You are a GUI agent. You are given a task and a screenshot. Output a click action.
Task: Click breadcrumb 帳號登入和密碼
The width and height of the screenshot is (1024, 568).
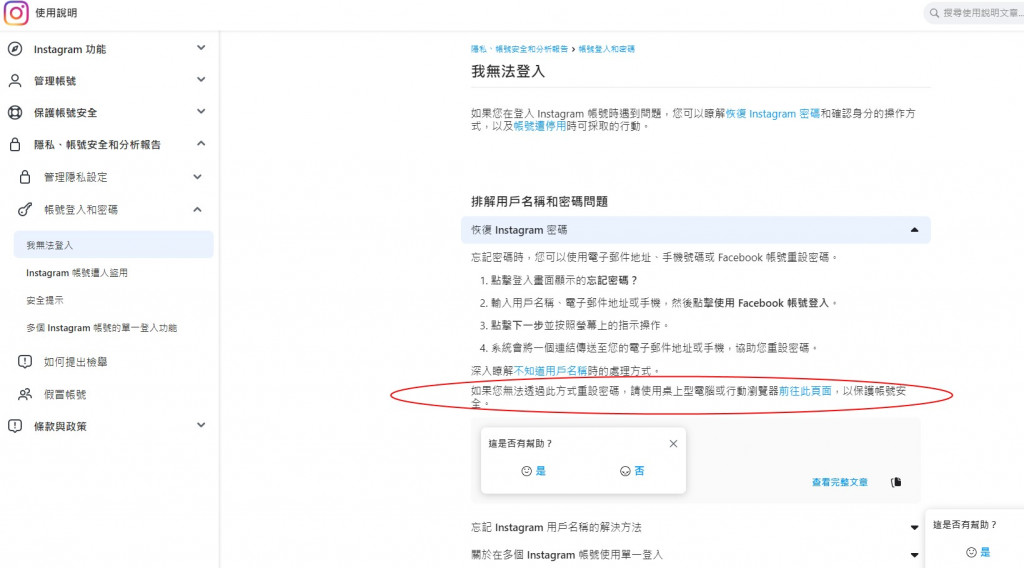(x=606, y=49)
